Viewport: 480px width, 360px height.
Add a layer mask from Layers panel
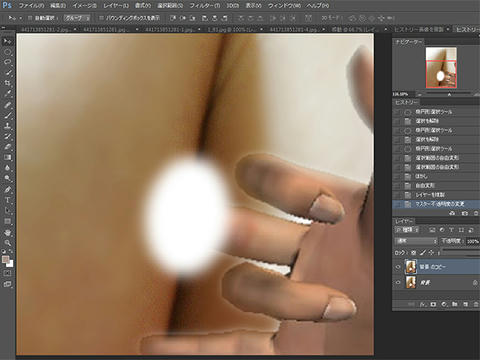pyautogui.click(x=433, y=304)
